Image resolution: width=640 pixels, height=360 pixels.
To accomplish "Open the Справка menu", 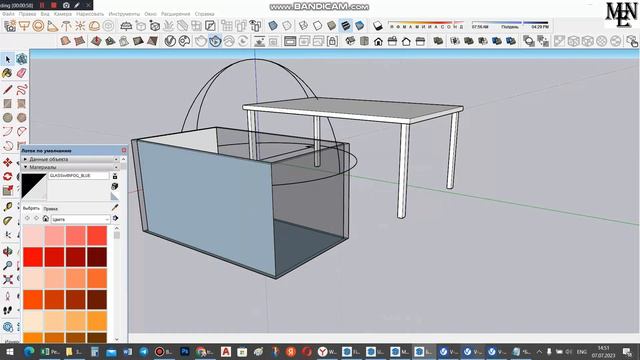I will (x=204, y=14).
